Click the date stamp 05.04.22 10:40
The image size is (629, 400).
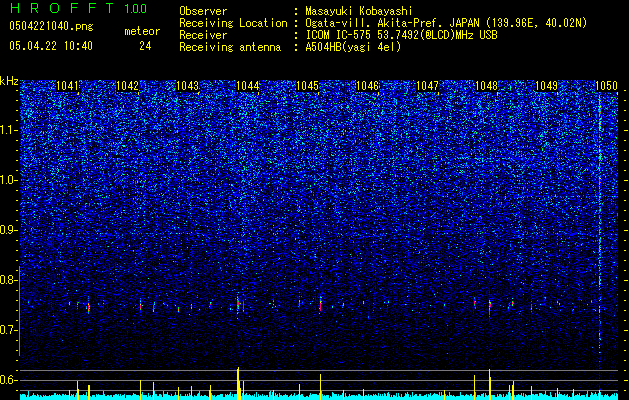coord(51,46)
